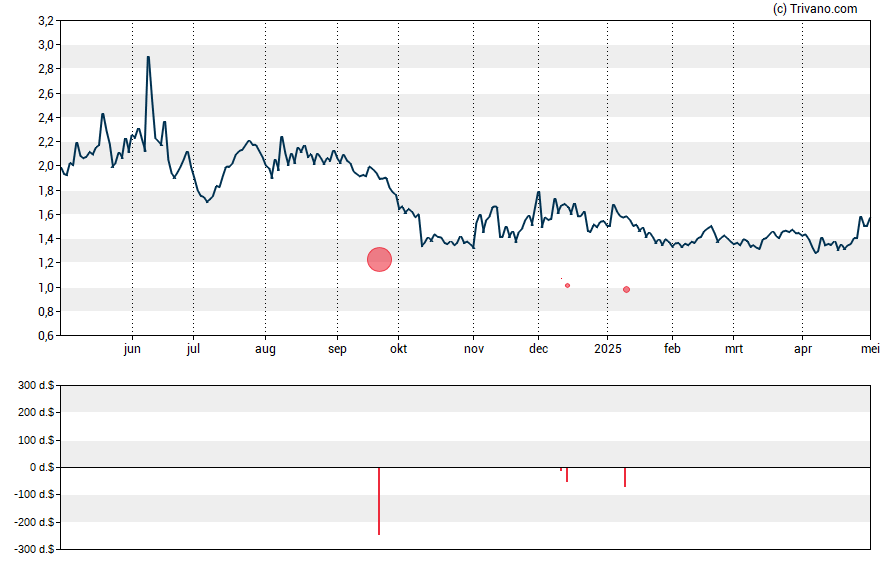
Task: Click the '-200 d.$' volume axis label
Action: point(35,522)
